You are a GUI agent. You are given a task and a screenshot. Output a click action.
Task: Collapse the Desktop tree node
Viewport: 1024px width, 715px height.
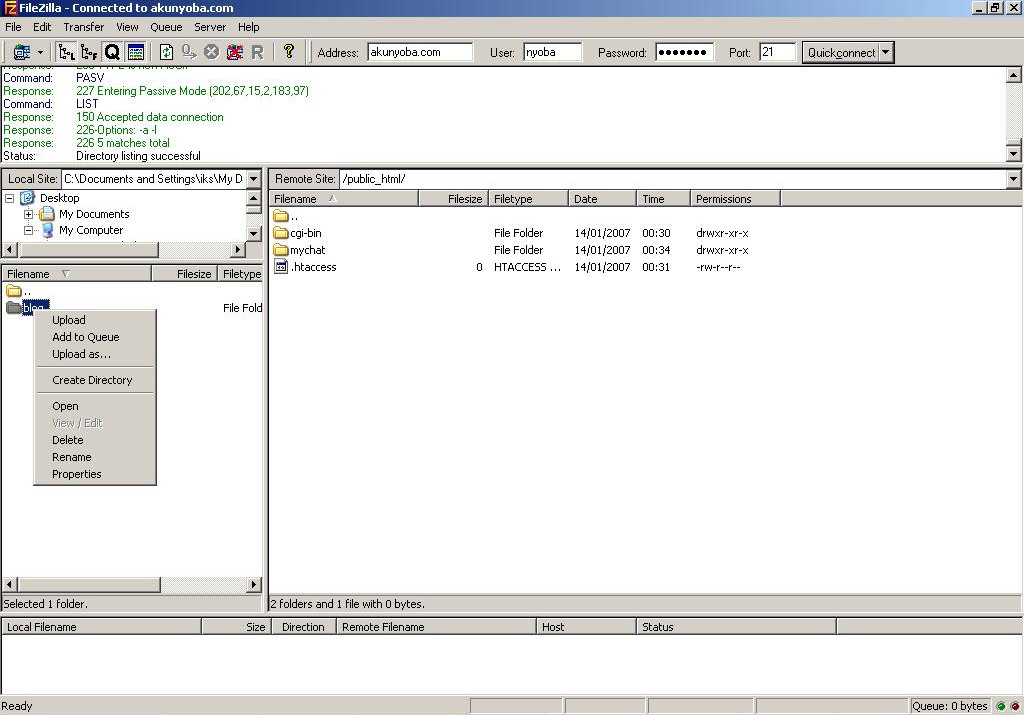(10, 198)
